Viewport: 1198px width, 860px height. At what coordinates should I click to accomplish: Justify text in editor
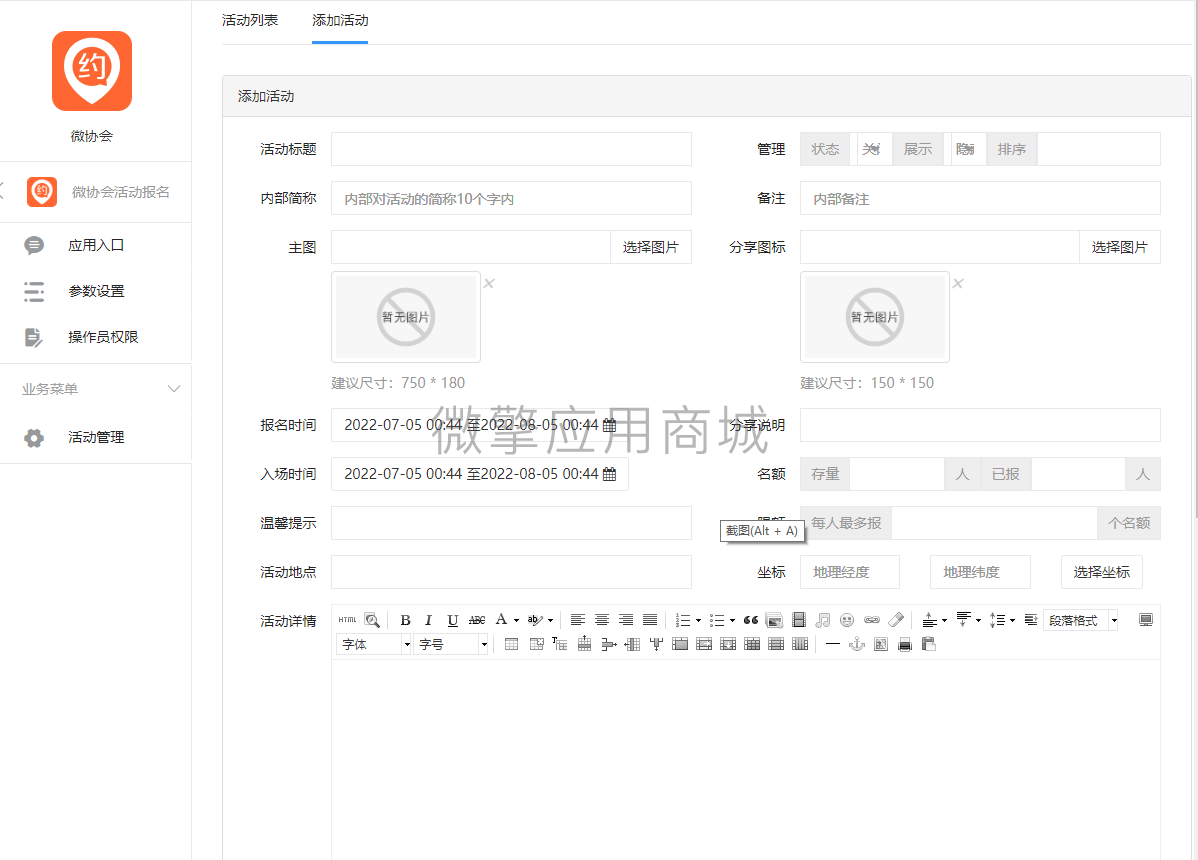click(650, 620)
